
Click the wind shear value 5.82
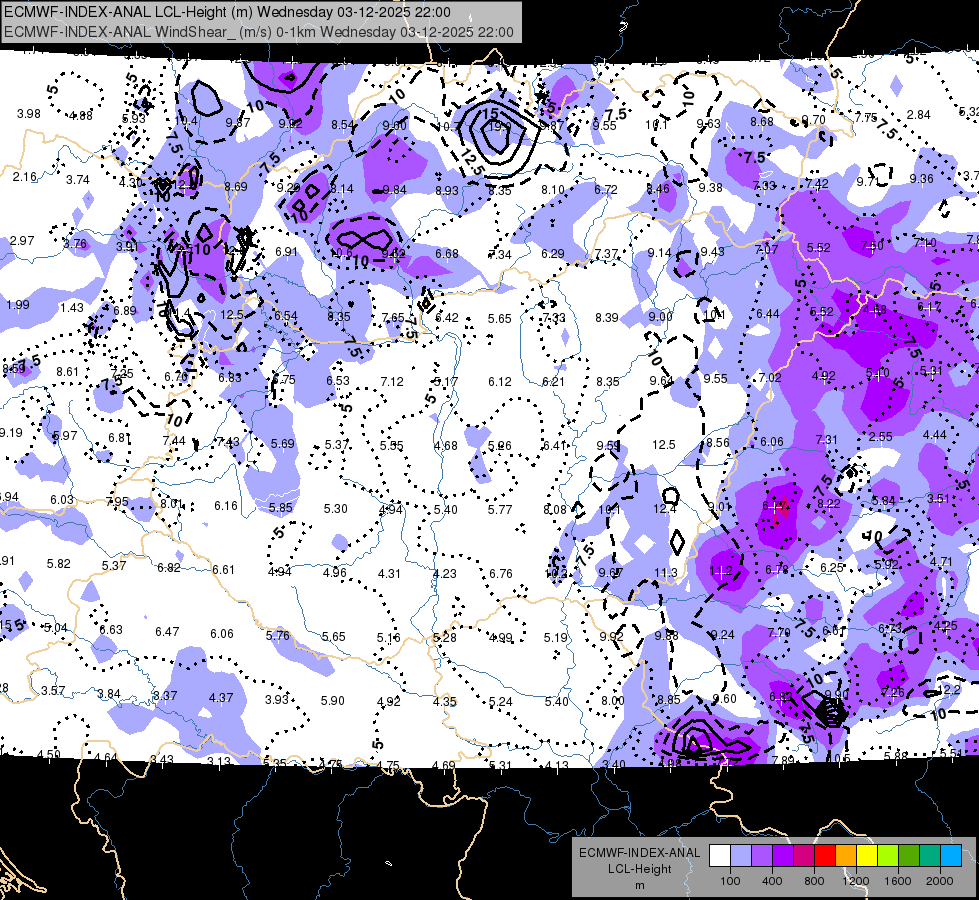pos(59,563)
